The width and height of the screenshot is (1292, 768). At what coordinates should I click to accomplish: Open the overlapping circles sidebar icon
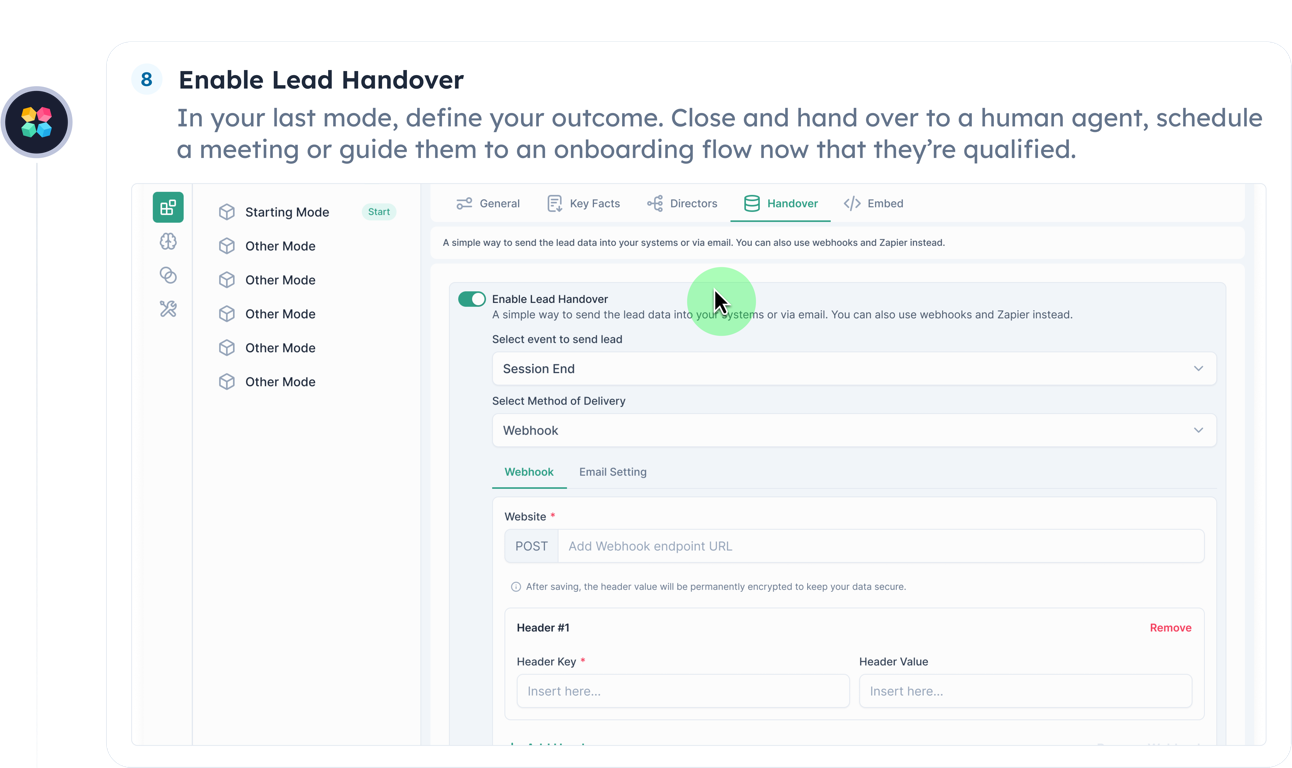click(168, 275)
